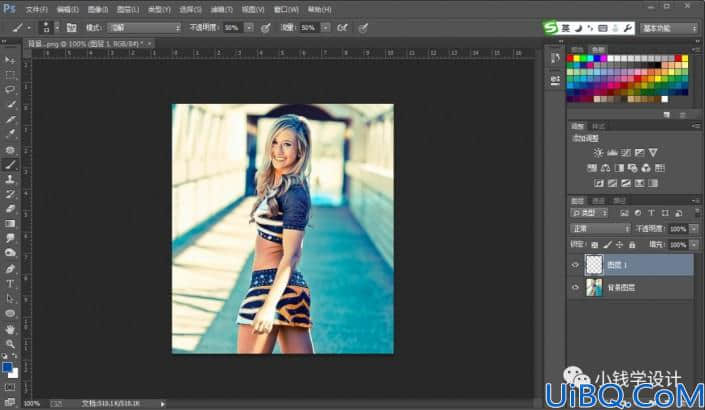Turn layer filtering switch on or off
This screenshot has width=705, height=410.
pos(695,213)
